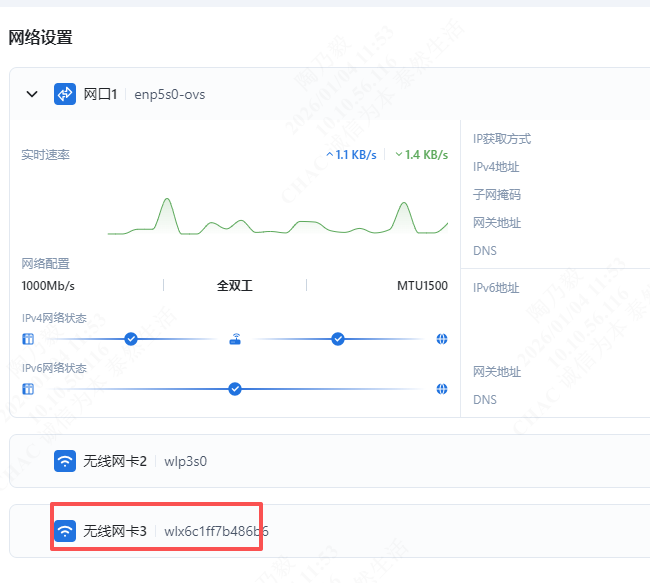This screenshot has height=583, width=650.
Task: Click the wlx6c1ff7b486b6 interface name
Action: pyautogui.click(x=216, y=531)
